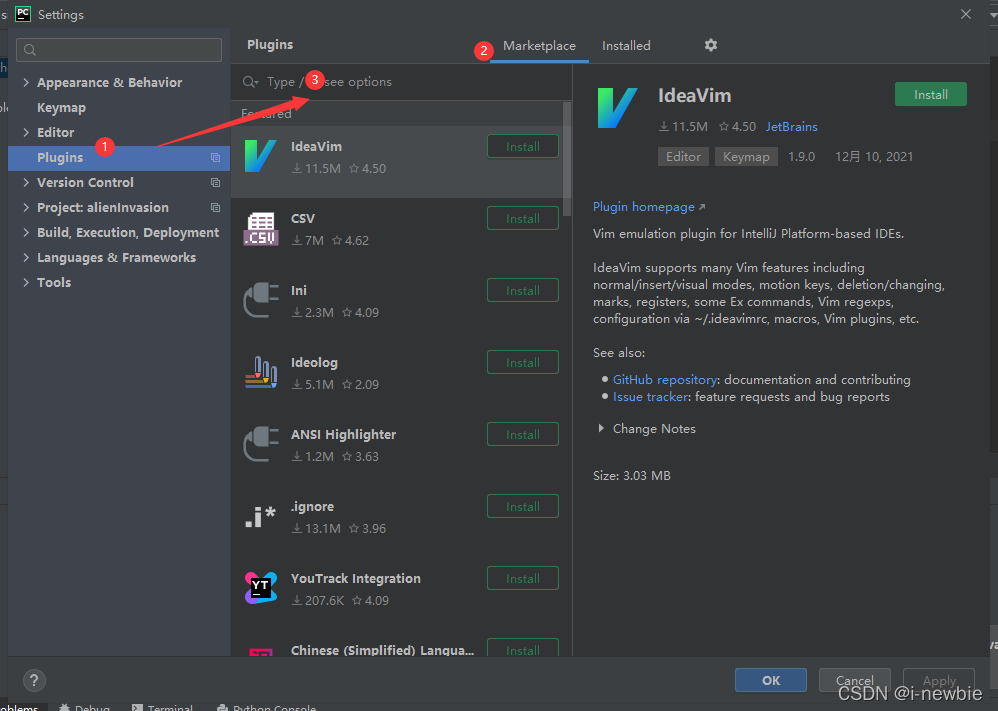Open Terminal tool window tab
Screen dimensions: 998x711
pos(162,708)
